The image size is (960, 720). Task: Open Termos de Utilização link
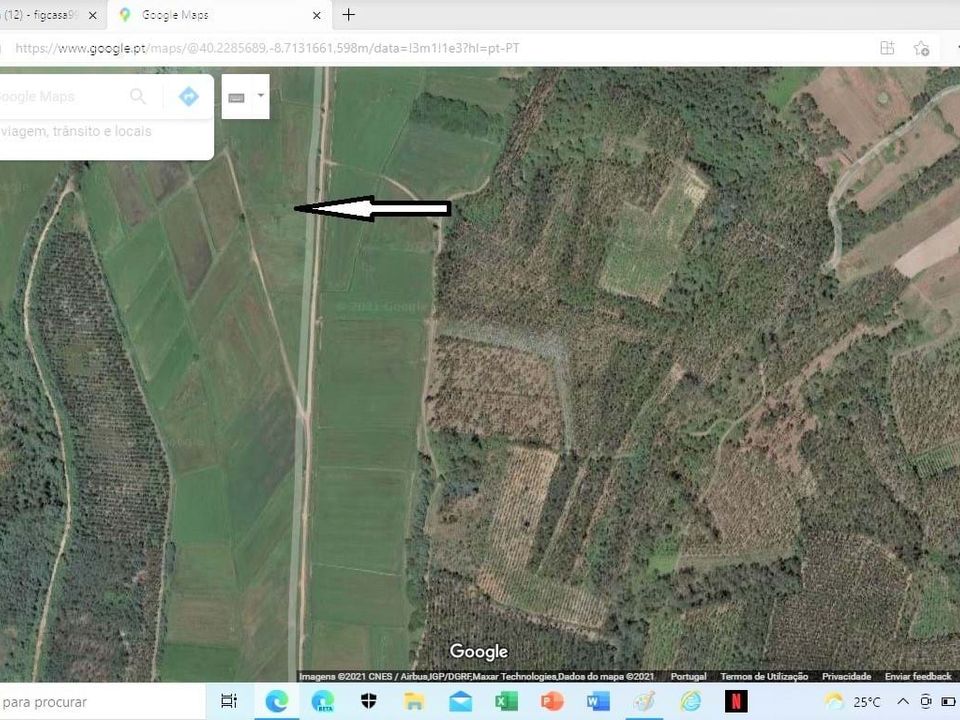[x=764, y=676]
